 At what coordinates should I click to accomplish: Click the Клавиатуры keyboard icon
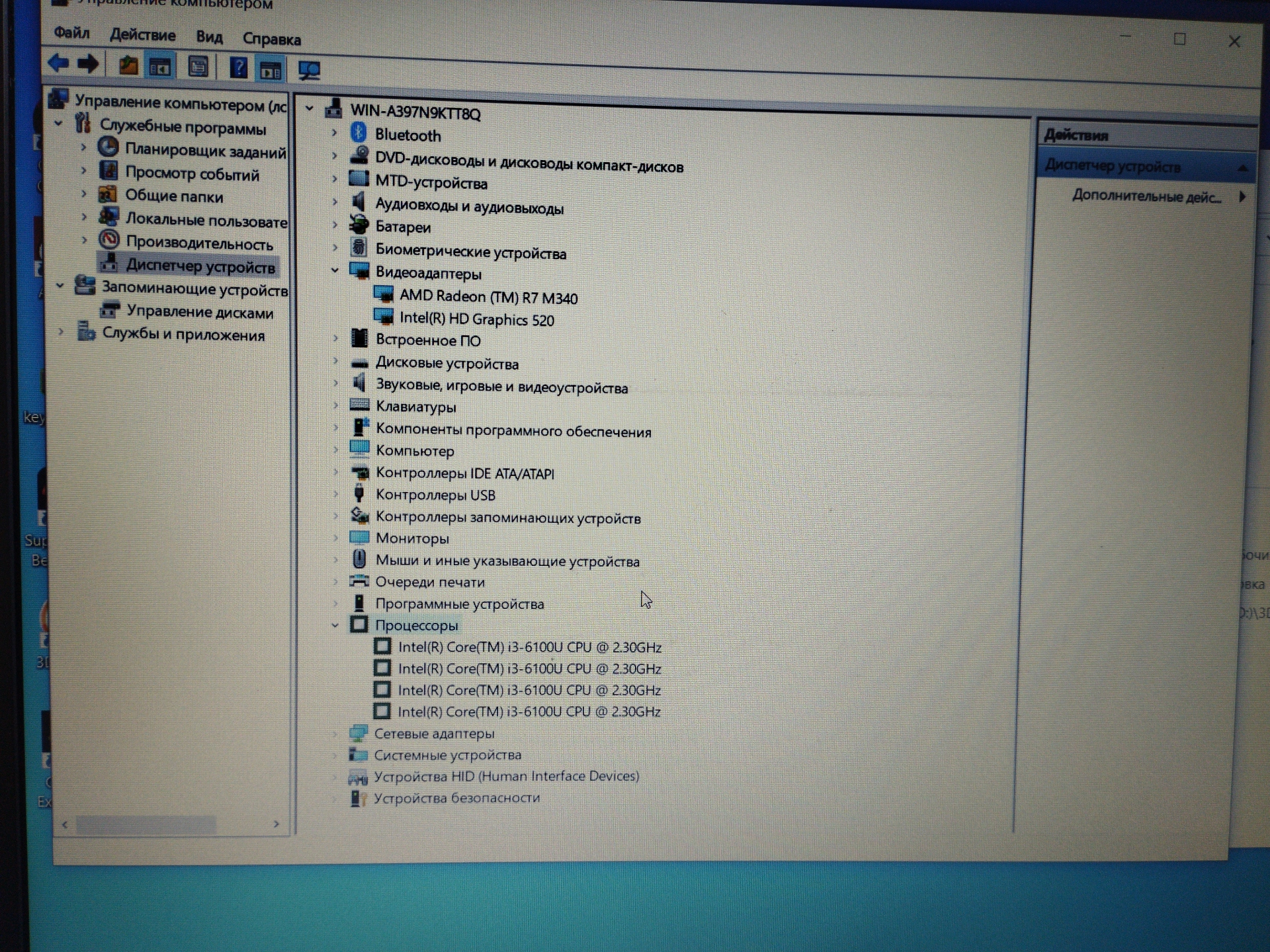[359, 405]
